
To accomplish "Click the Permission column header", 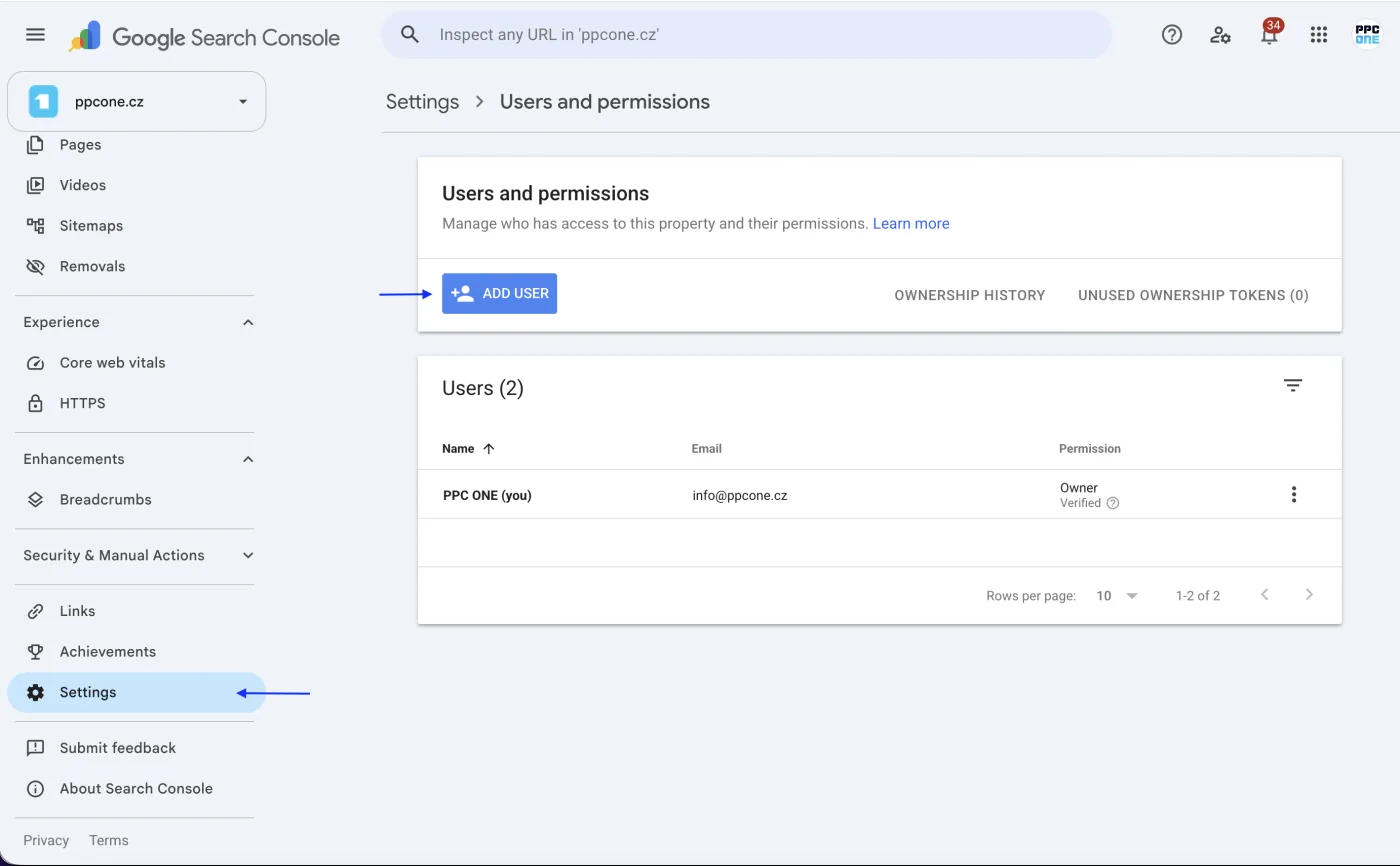I will (x=1089, y=449).
